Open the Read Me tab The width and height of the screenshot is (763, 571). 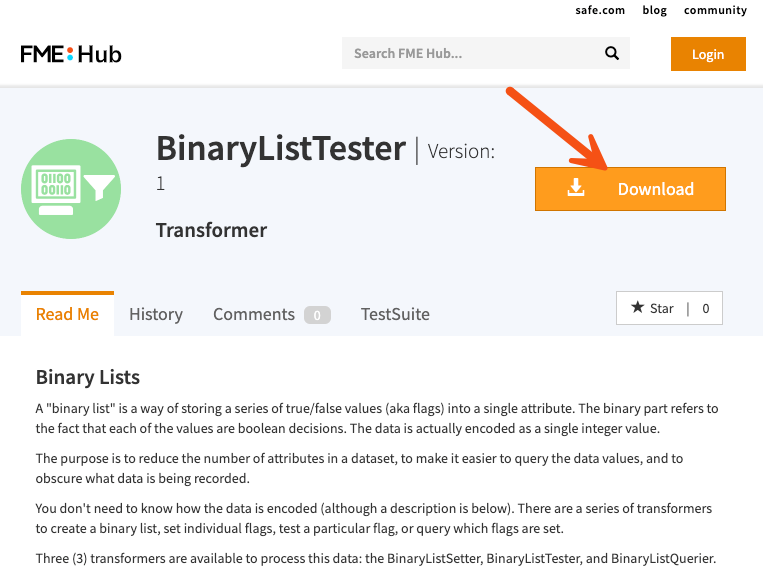[67, 314]
